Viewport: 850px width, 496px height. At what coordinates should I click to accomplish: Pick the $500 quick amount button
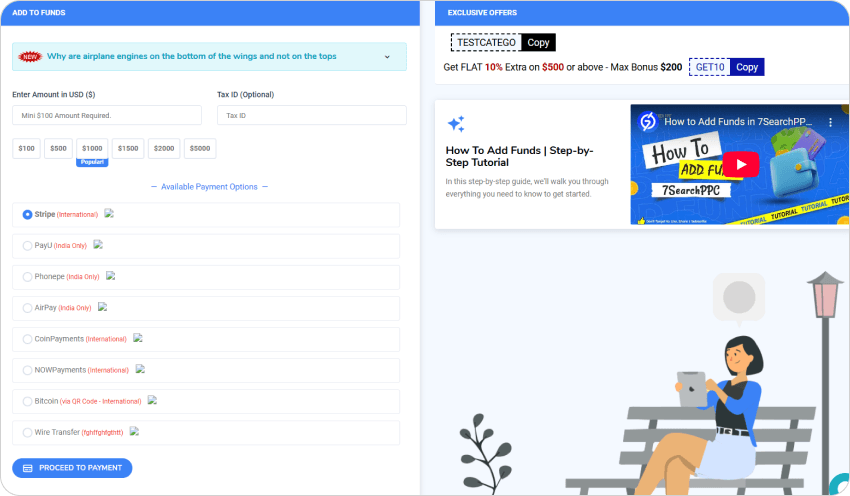(59, 149)
